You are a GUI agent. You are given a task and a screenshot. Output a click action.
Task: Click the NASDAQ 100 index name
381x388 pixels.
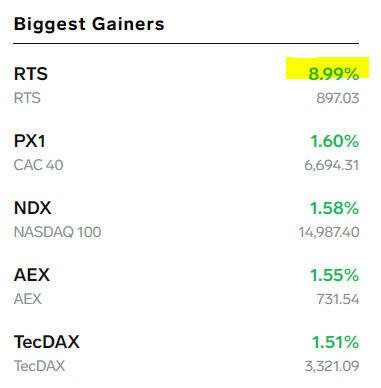pyautogui.click(x=57, y=232)
